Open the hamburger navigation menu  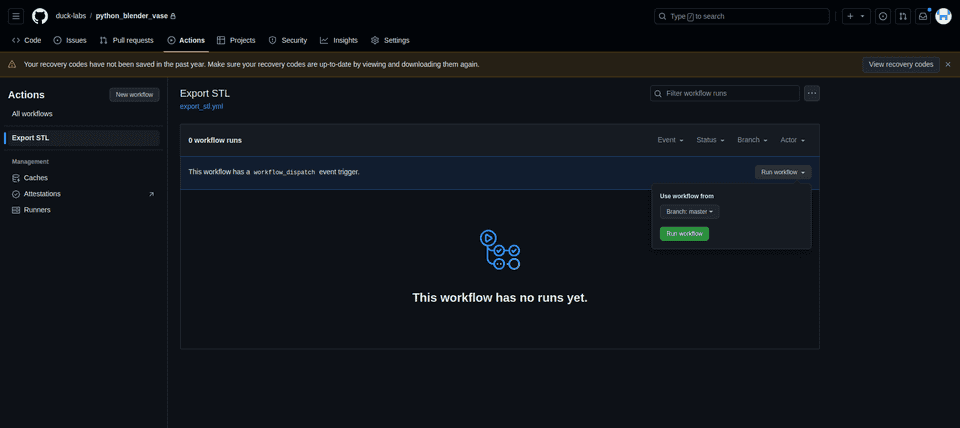coord(16,16)
